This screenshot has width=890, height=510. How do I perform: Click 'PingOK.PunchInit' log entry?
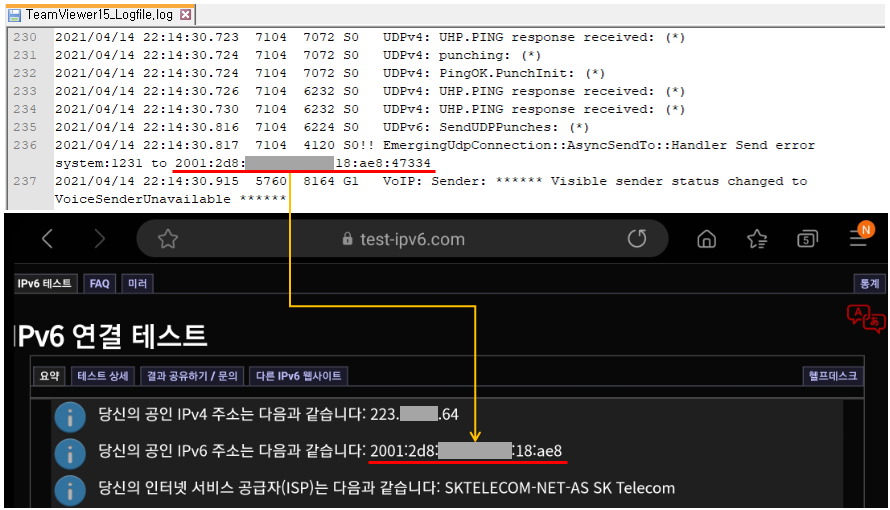(x=494, y=73)
